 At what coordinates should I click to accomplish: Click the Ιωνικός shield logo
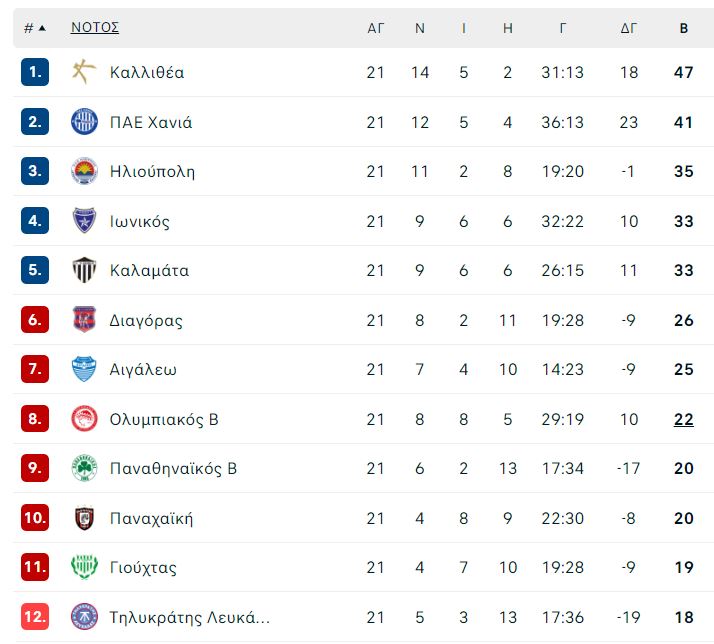coord(84,221)
